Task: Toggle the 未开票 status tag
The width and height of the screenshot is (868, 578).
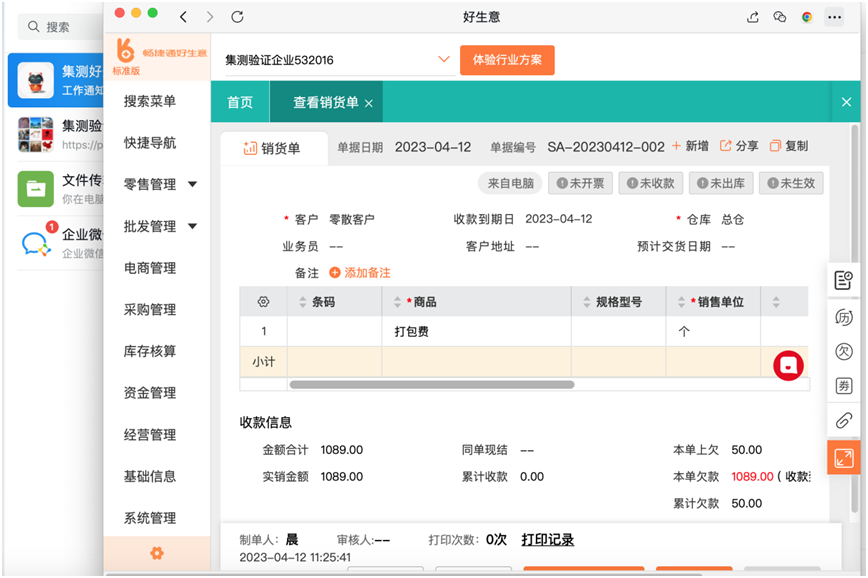Action: tap(579, 183)
